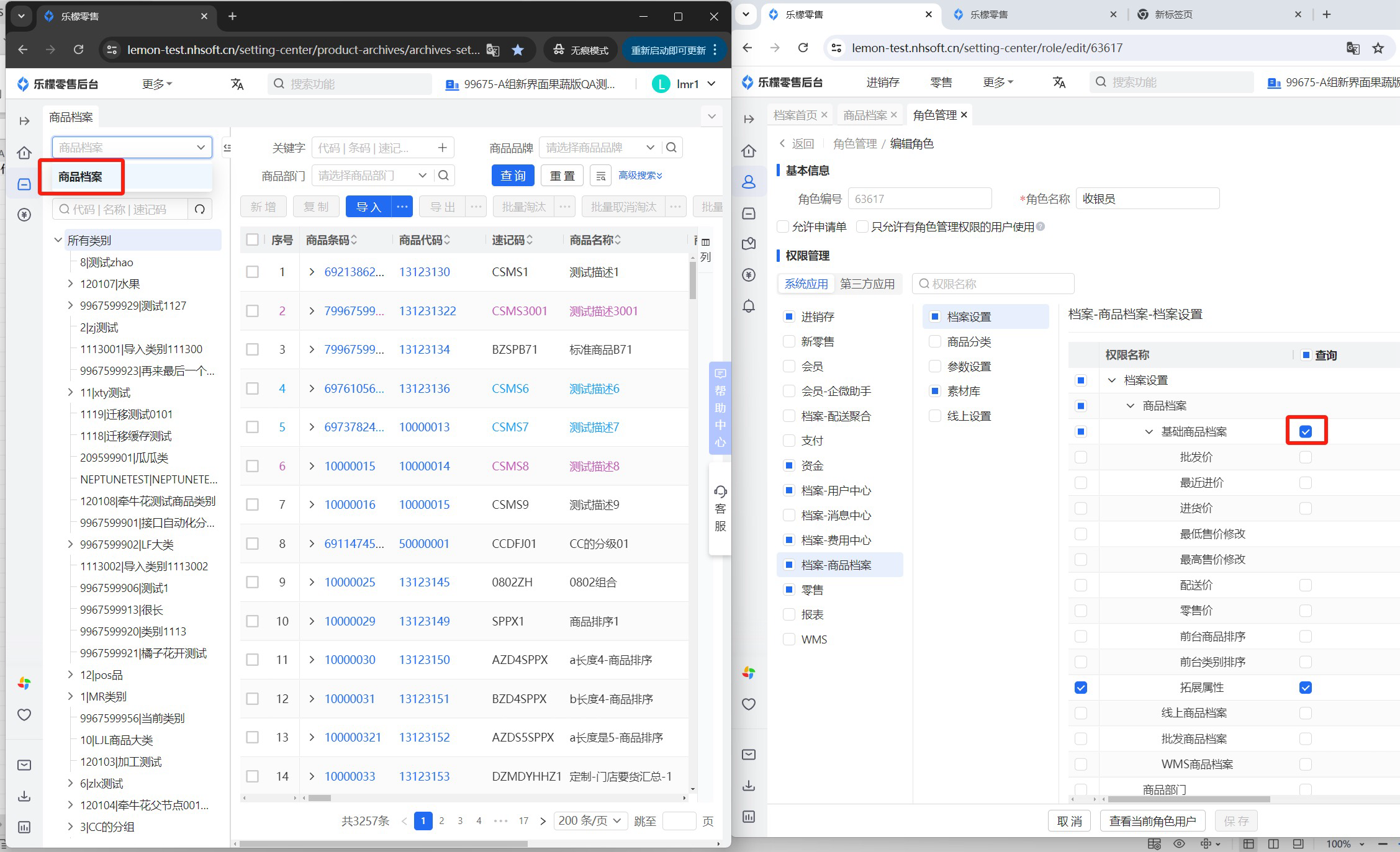Click the 导入 import button
Viewport: 1400px width, 852px height.
369,207
